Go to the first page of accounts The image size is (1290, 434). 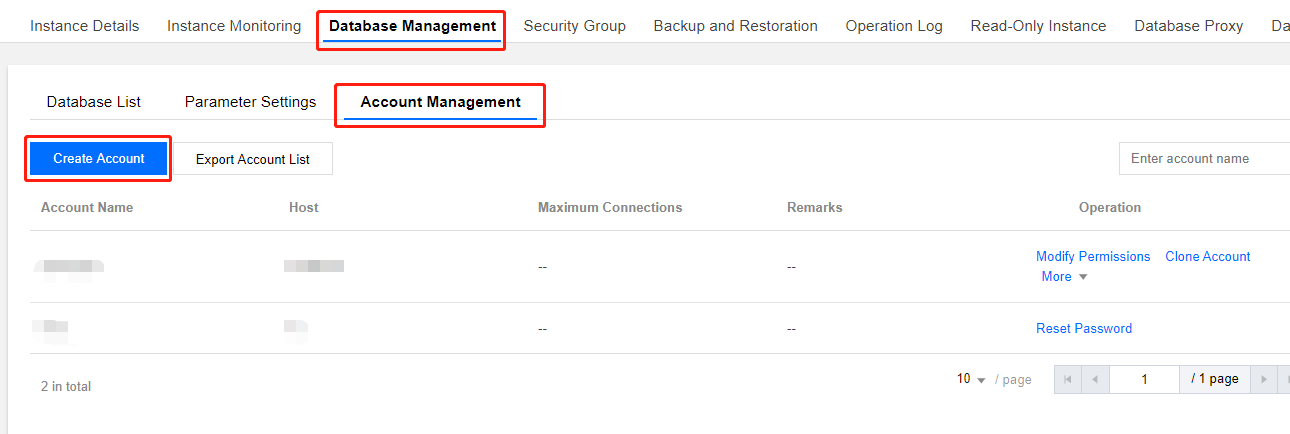1067,379
